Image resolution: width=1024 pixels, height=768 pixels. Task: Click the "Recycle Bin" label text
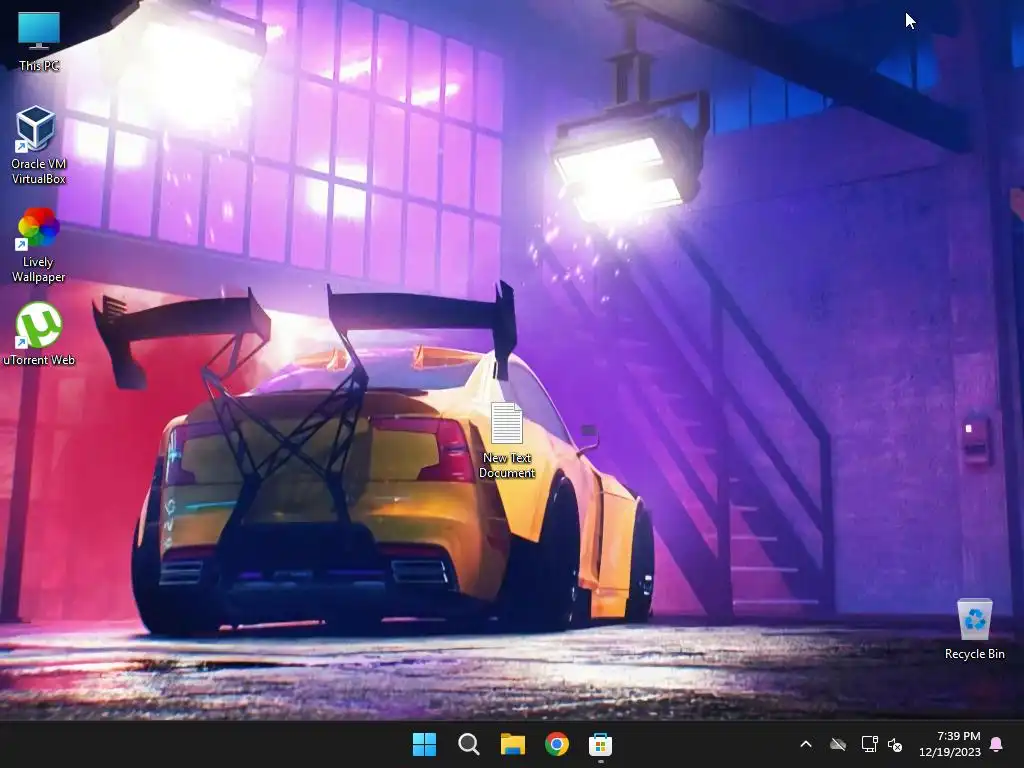coord(974,654)
